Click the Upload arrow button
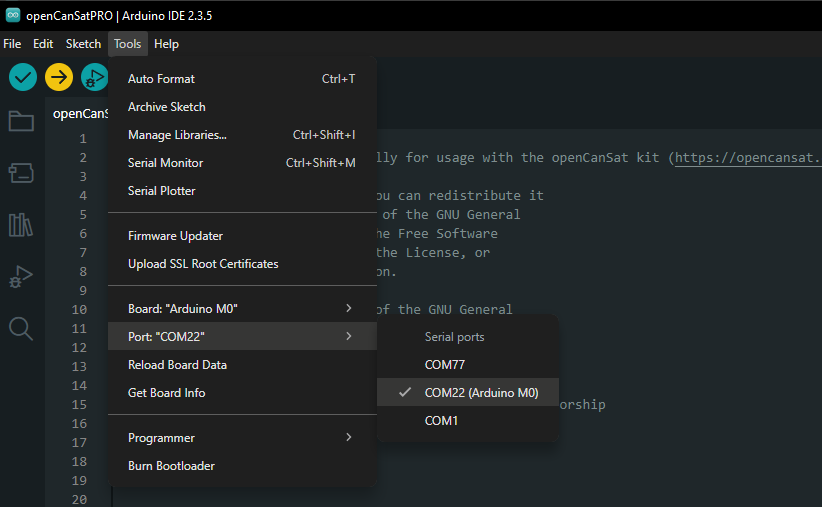 (x=59, y=77)
